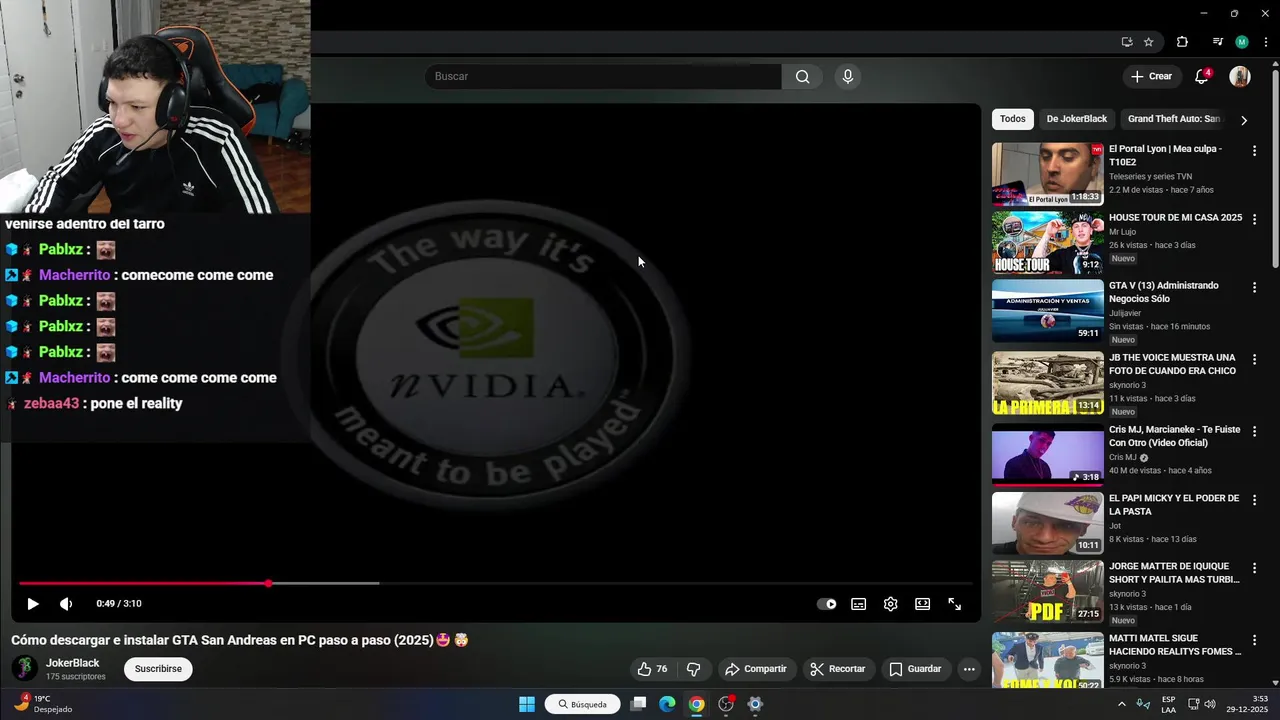Open the player settings gear

coord(890,604)
